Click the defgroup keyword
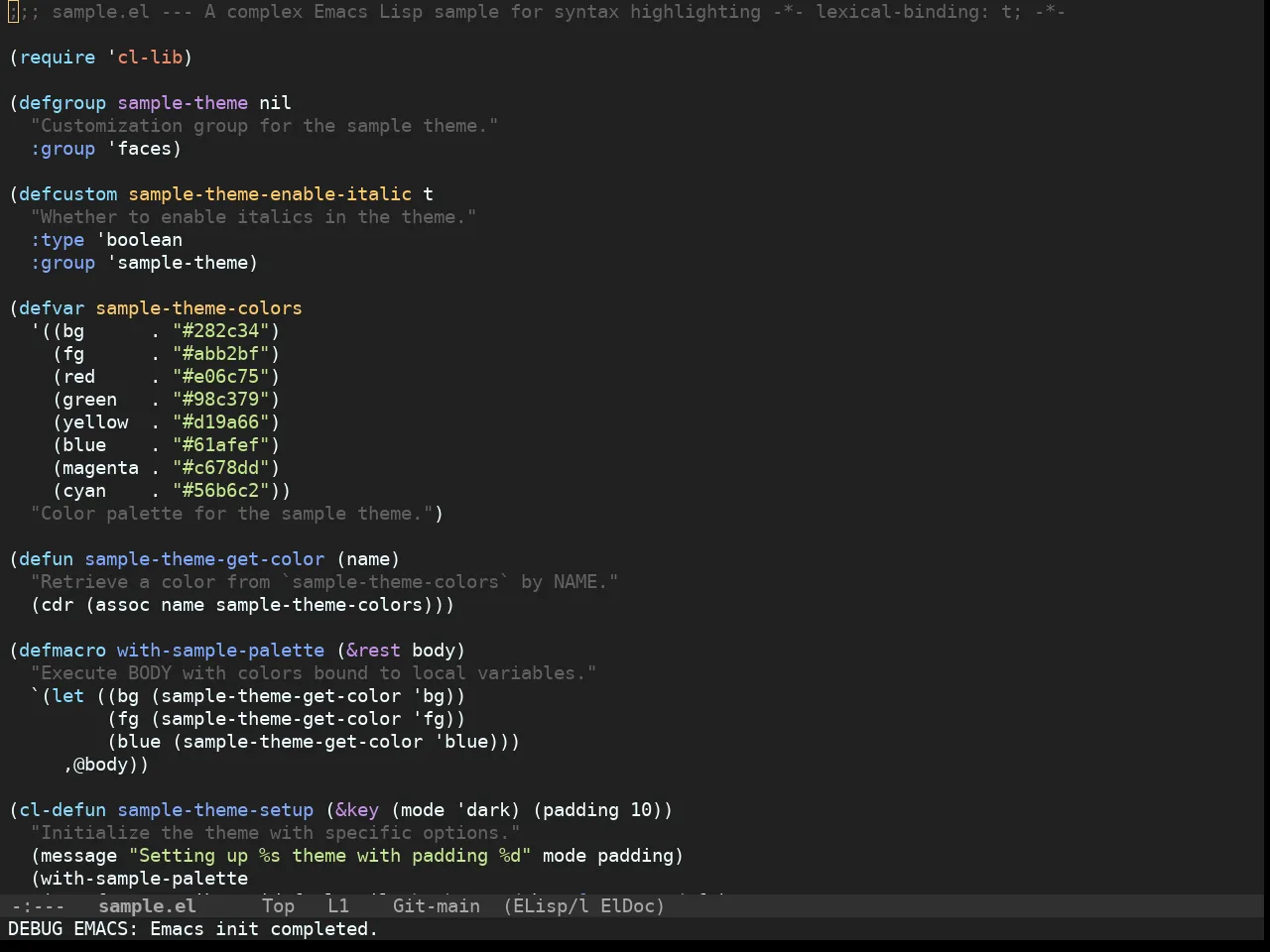 click(63, 103)
